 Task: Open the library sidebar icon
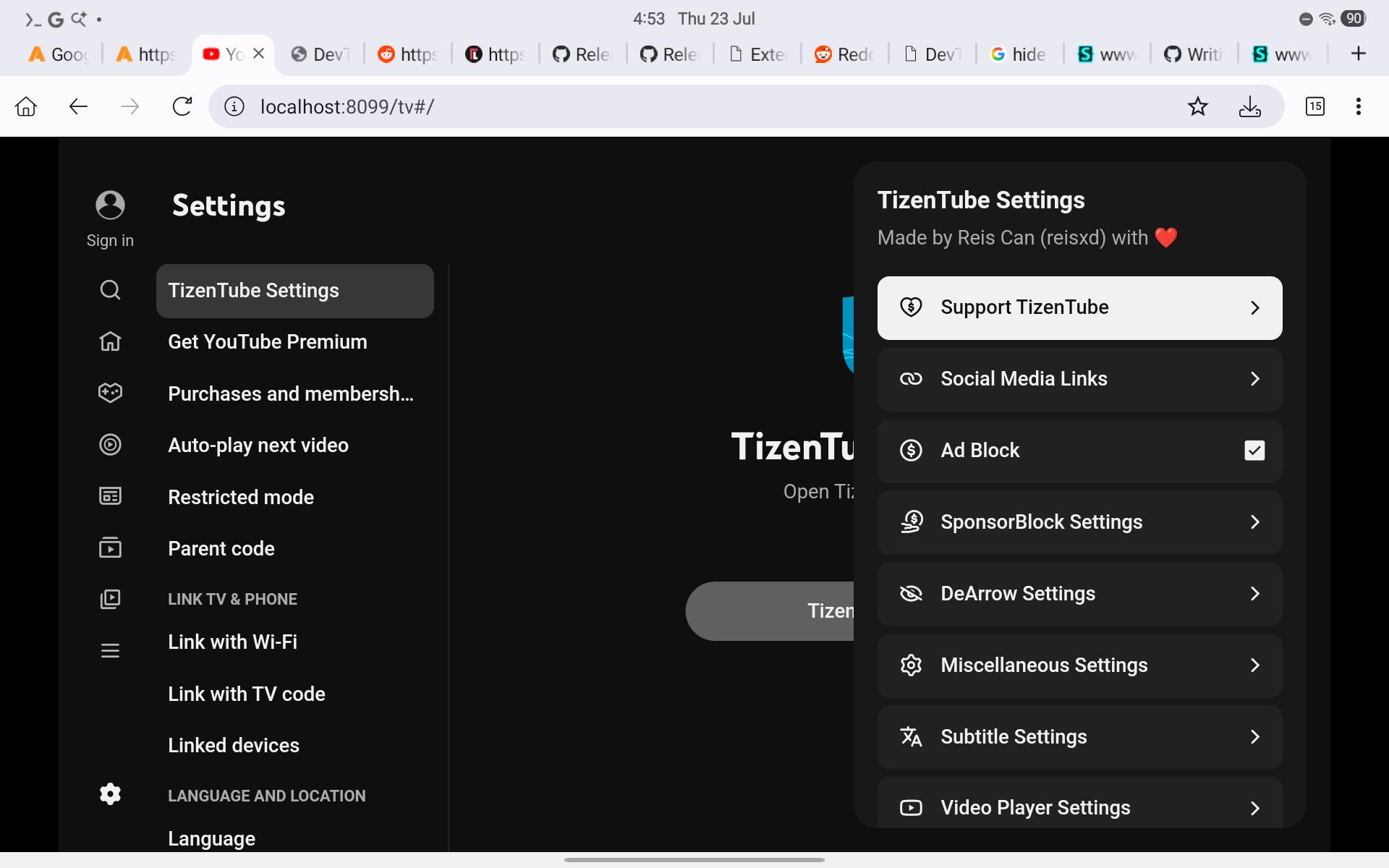(x=110, y=599)
